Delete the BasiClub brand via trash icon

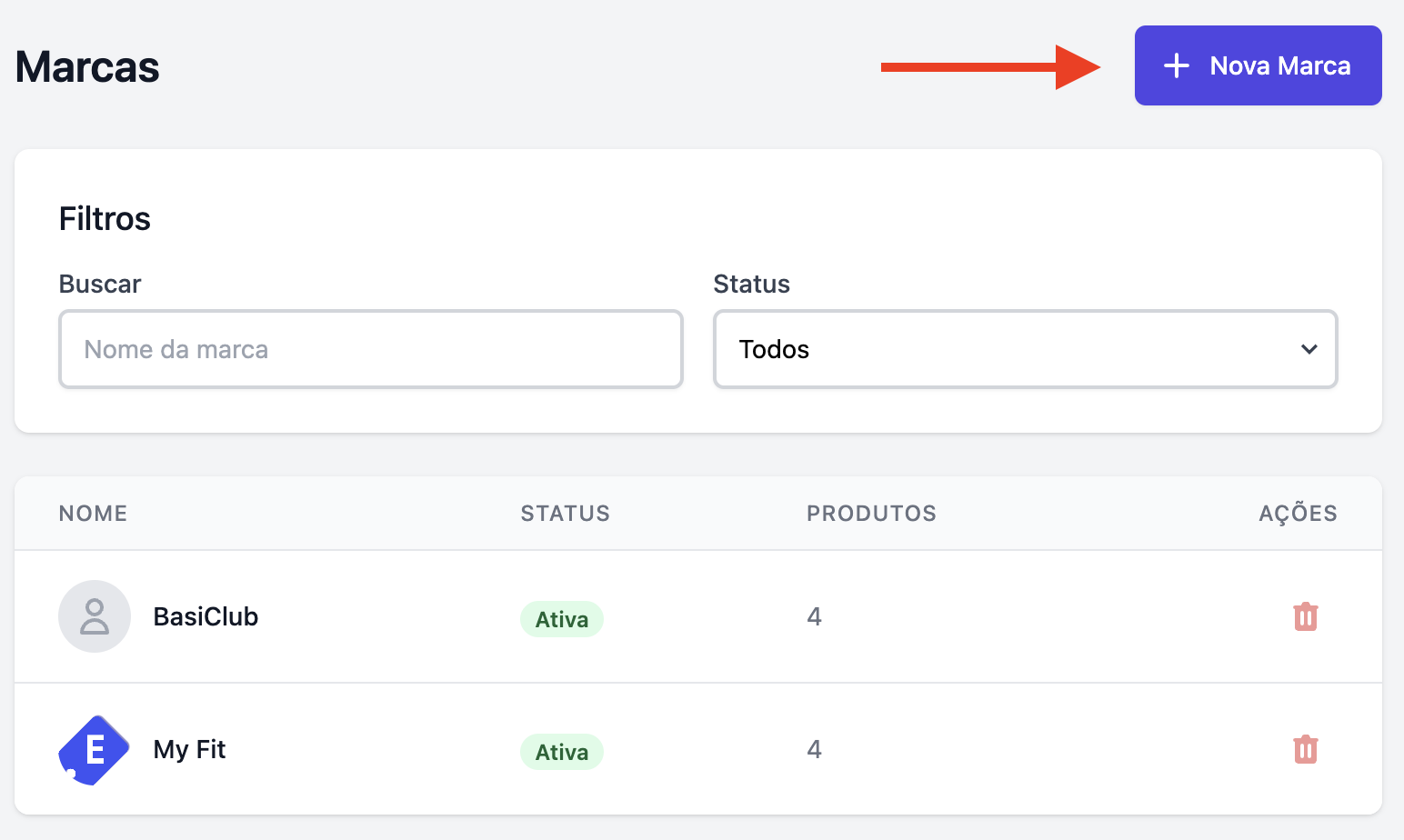1305,616
